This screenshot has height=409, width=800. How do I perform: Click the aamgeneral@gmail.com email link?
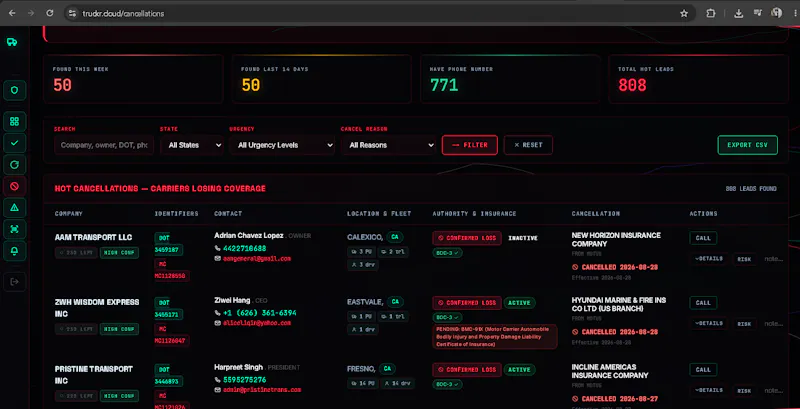click(257, 259)
